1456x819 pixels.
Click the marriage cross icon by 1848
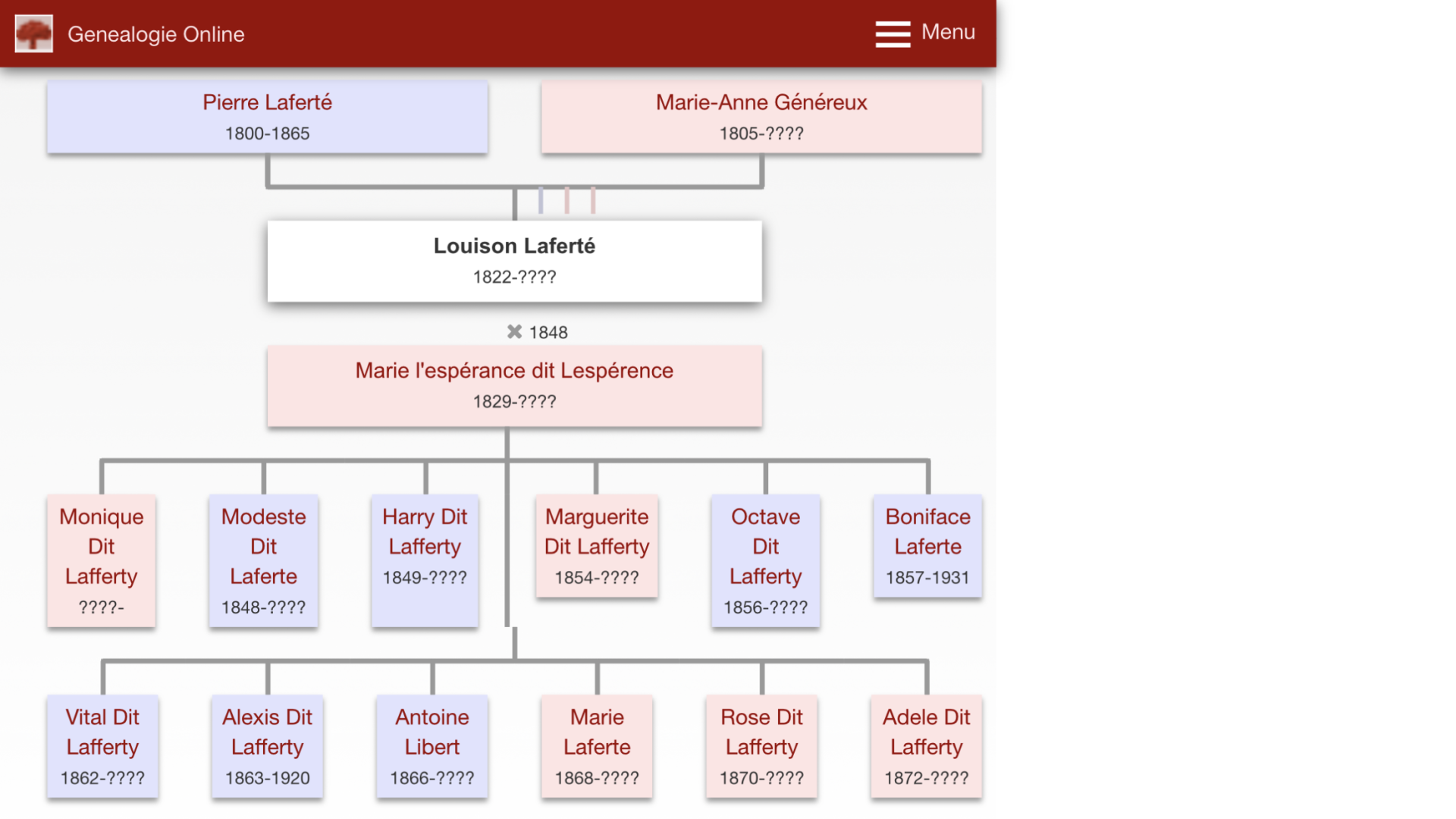(x=514, y=332)
